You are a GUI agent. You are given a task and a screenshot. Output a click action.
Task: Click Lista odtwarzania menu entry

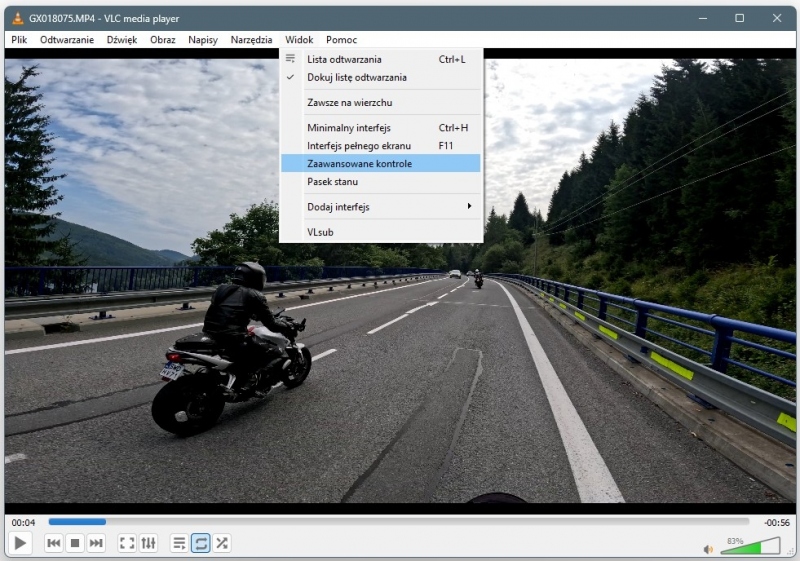(344, 59)
